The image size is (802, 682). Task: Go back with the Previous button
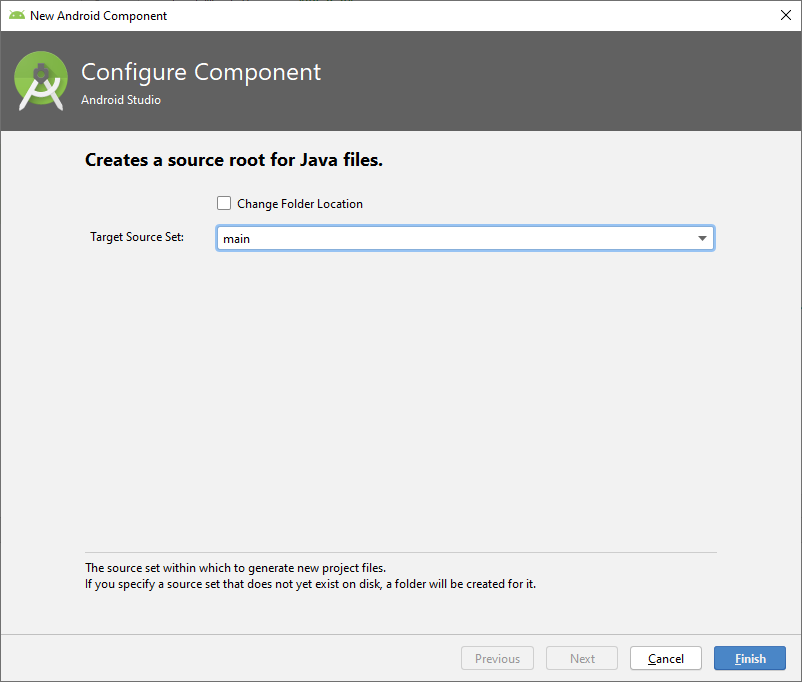(x=497, y=658)
